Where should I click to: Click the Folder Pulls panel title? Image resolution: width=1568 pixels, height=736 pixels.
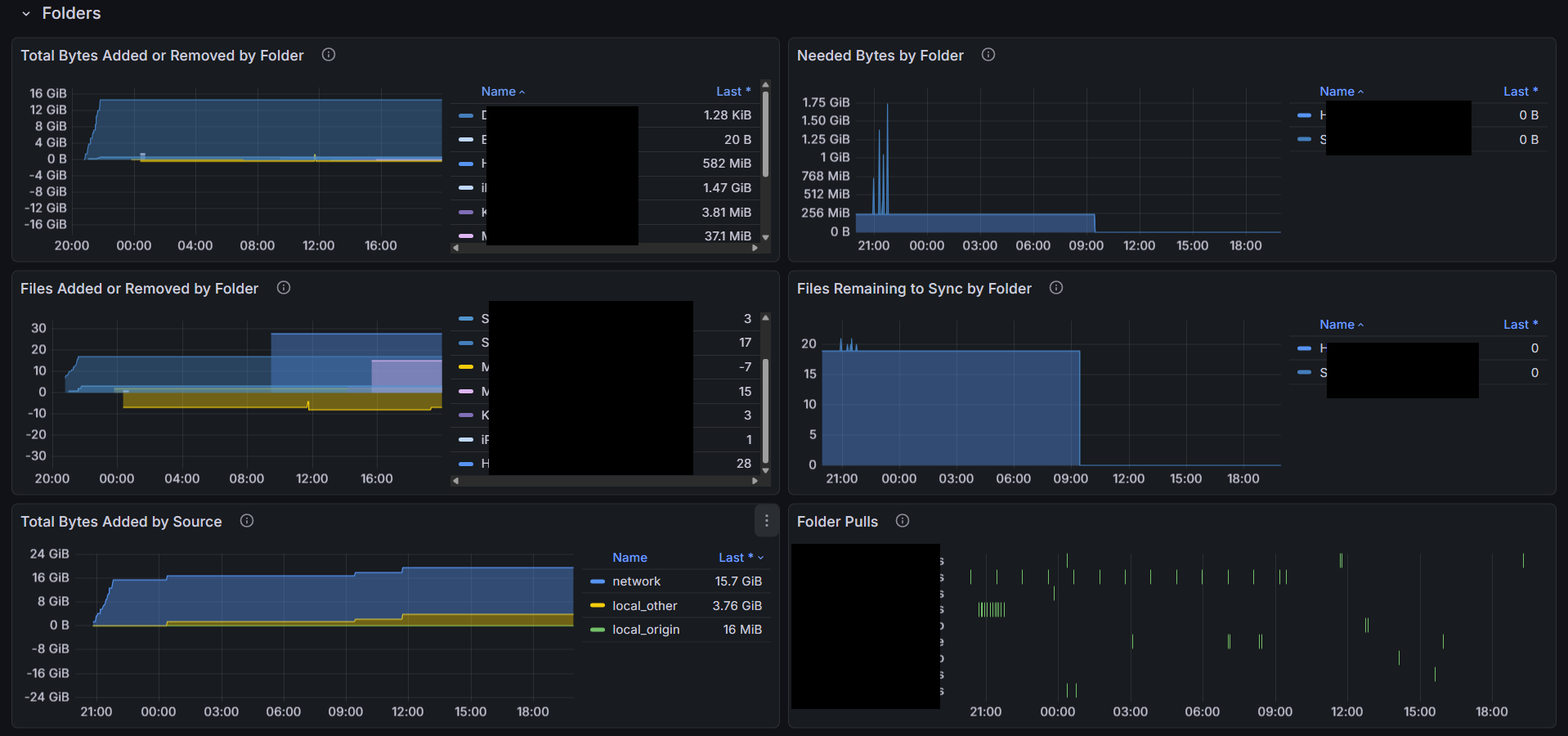[837, 522]
